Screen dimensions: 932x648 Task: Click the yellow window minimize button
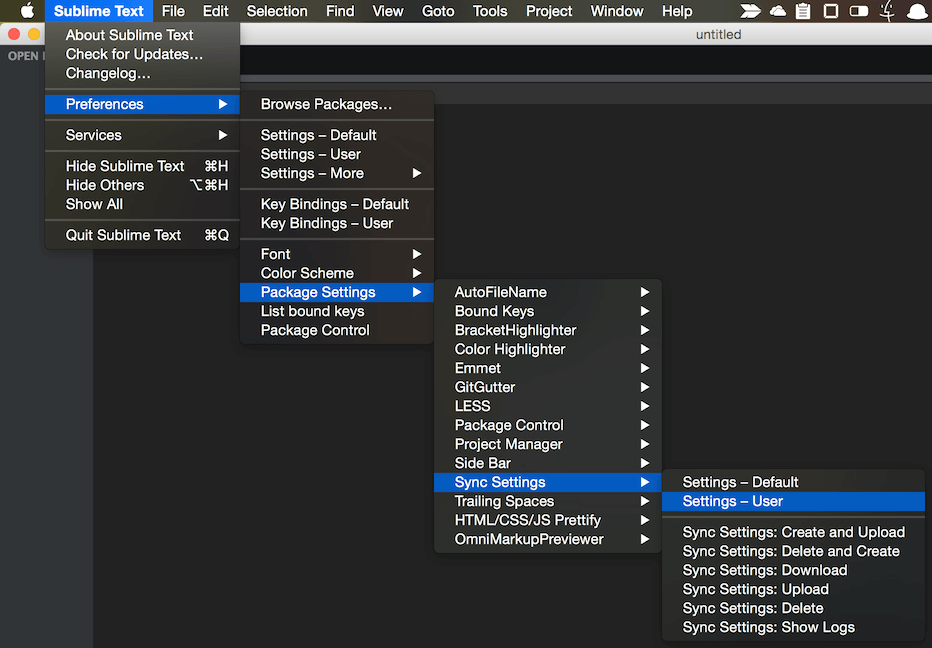click(34, 34)
